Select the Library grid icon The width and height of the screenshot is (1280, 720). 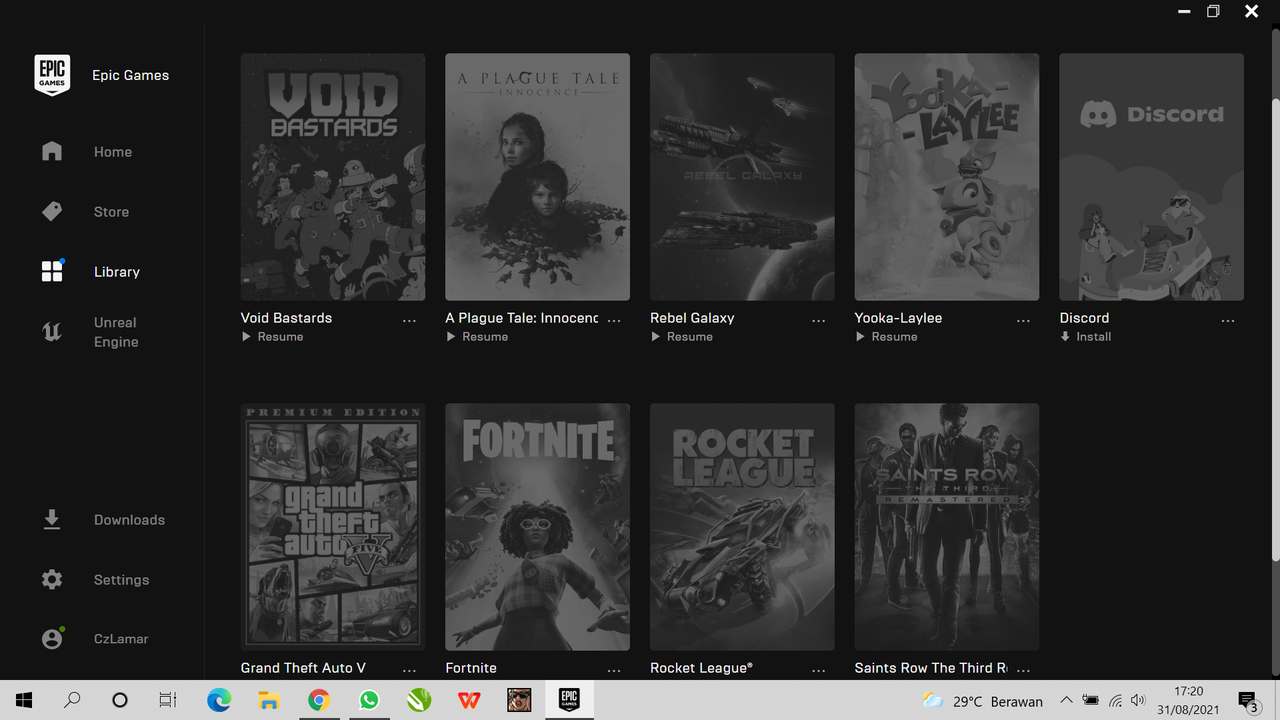tap(52, 272)
